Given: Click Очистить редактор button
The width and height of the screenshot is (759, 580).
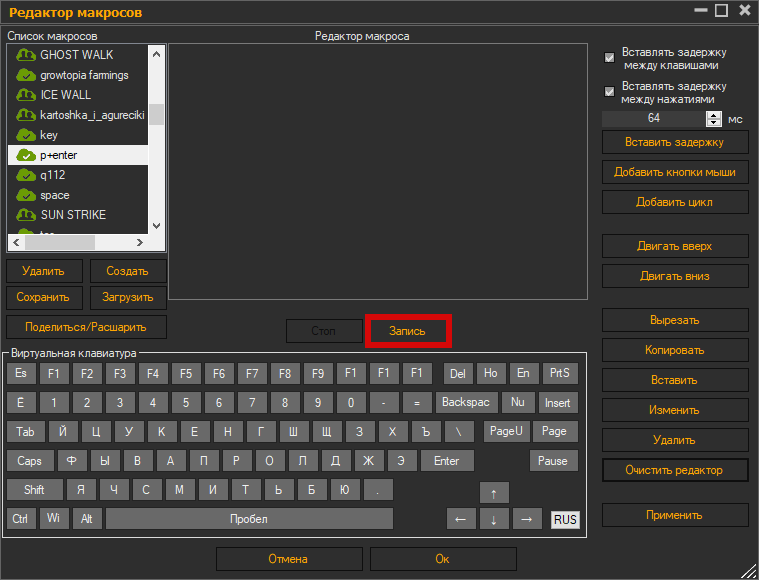Looking at the screenshot, I should pos(675,470).
